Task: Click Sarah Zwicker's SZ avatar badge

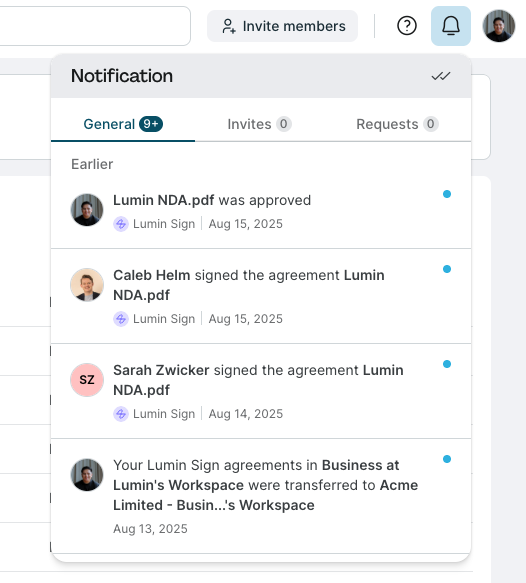Action: coord(87,380)
